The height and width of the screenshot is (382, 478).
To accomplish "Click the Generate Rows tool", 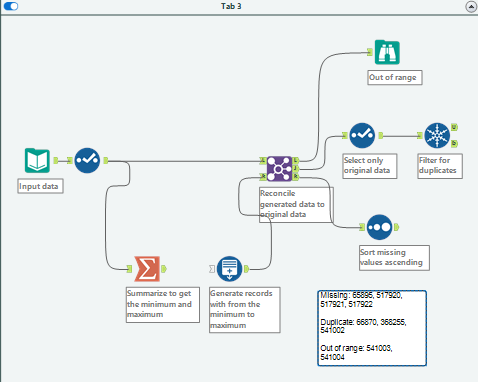I will (x=229, y=269).
